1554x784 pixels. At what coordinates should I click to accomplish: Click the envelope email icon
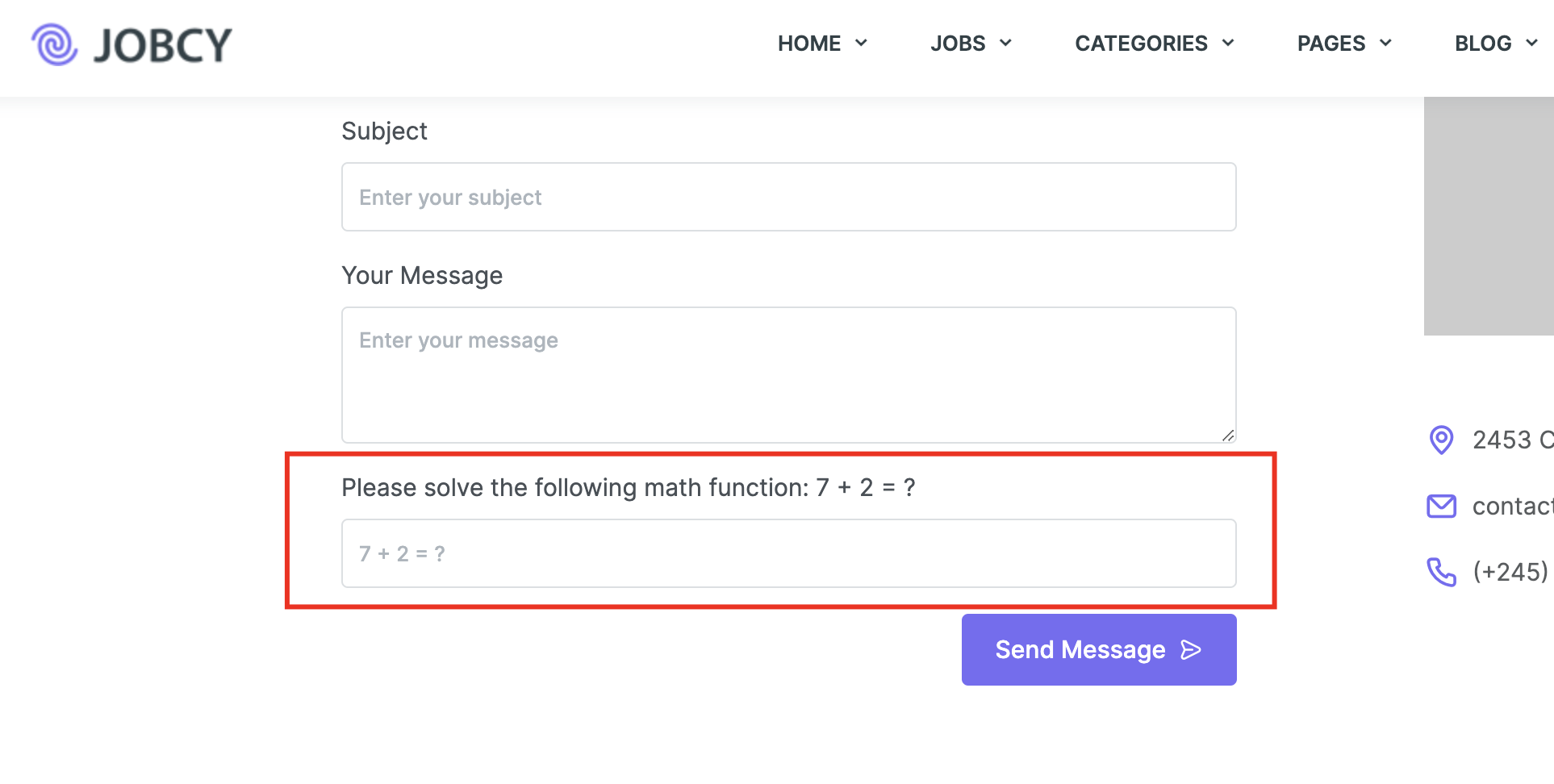pos(1441,507)
